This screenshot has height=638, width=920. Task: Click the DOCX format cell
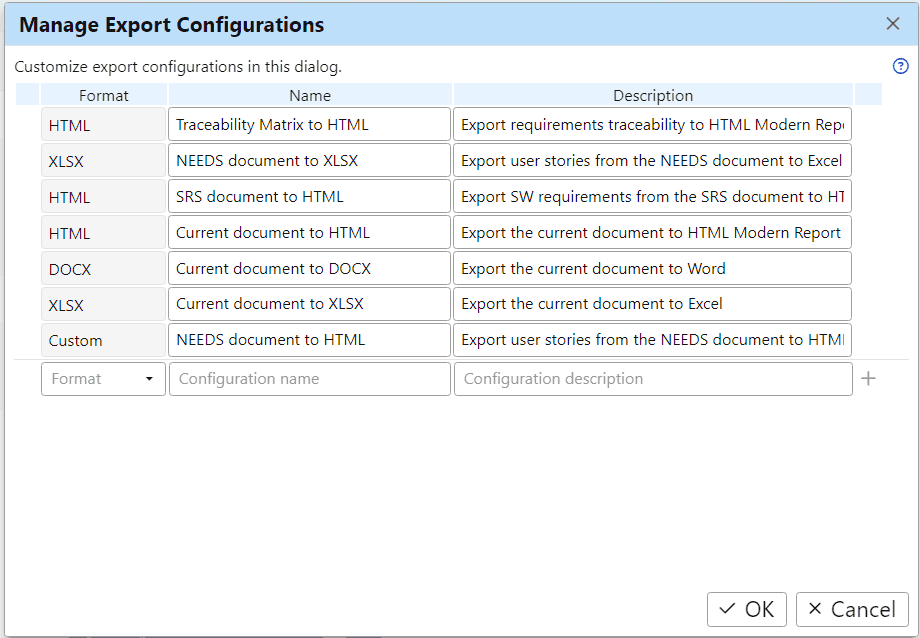(103, 269)
